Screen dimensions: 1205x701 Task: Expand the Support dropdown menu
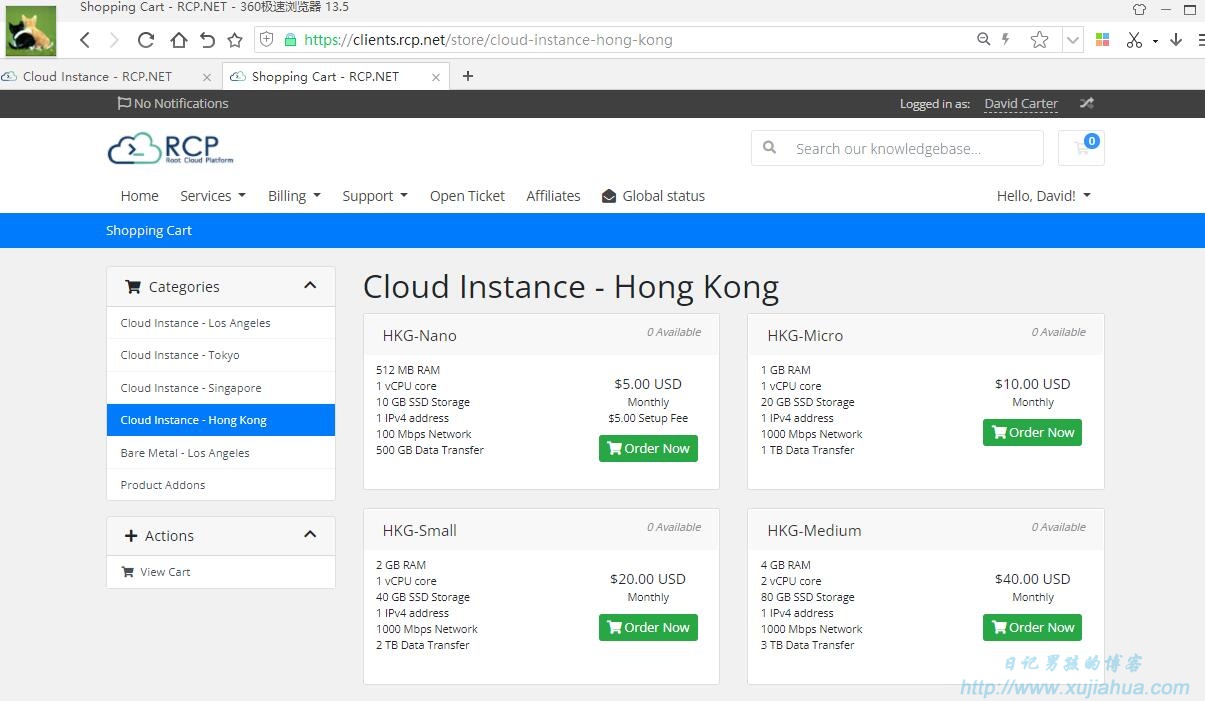click(x=375, y=196)
